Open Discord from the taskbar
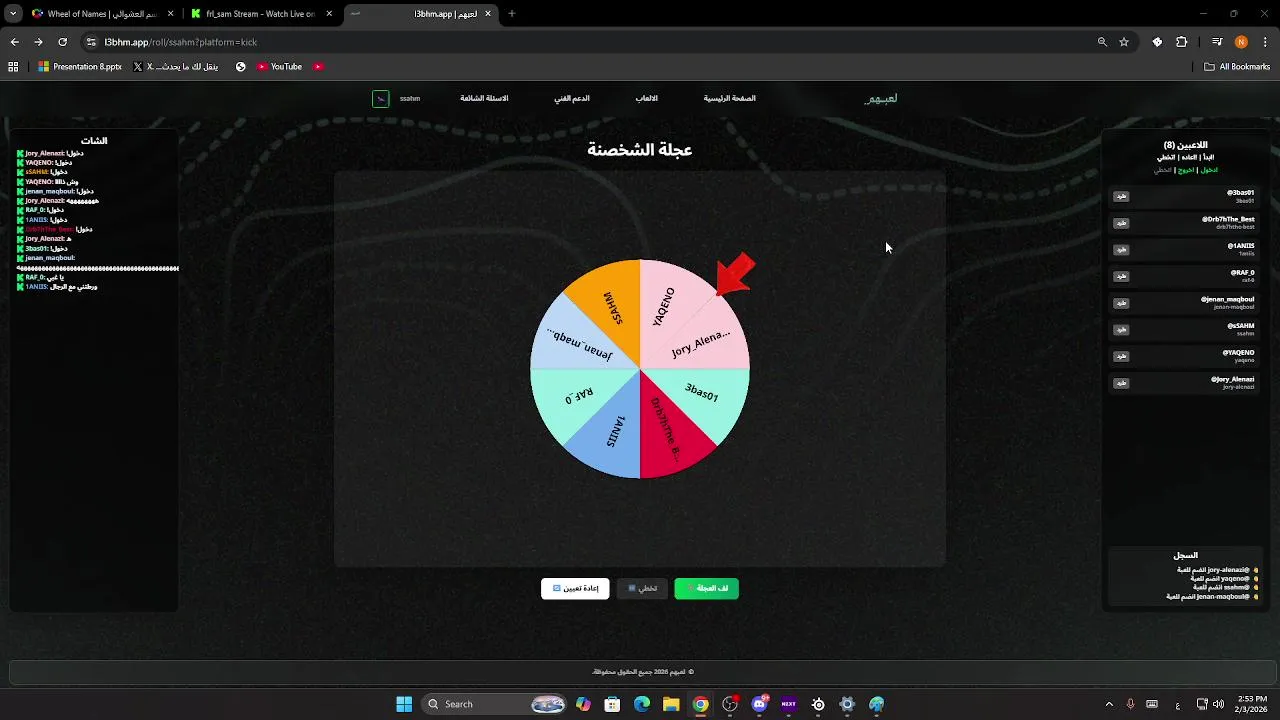Viewport: 1280px width, 720px height. 759,704
